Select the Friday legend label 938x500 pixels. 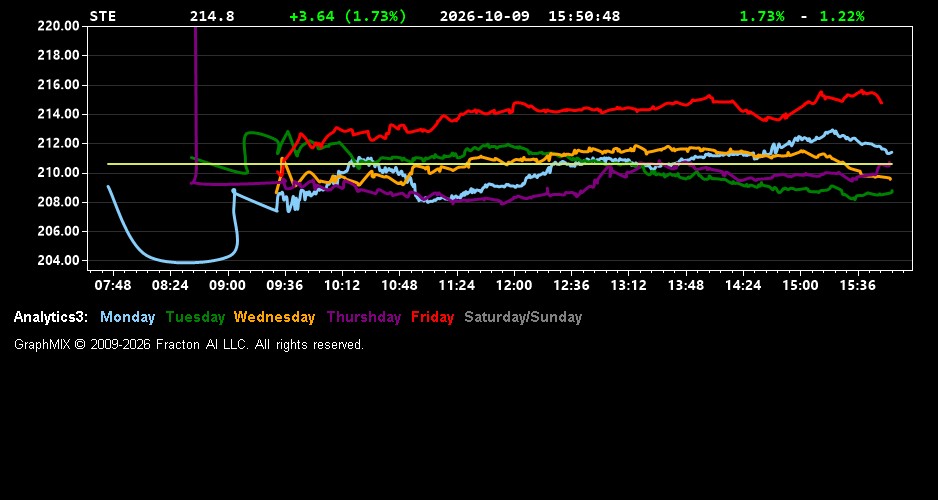pos(433,318)
